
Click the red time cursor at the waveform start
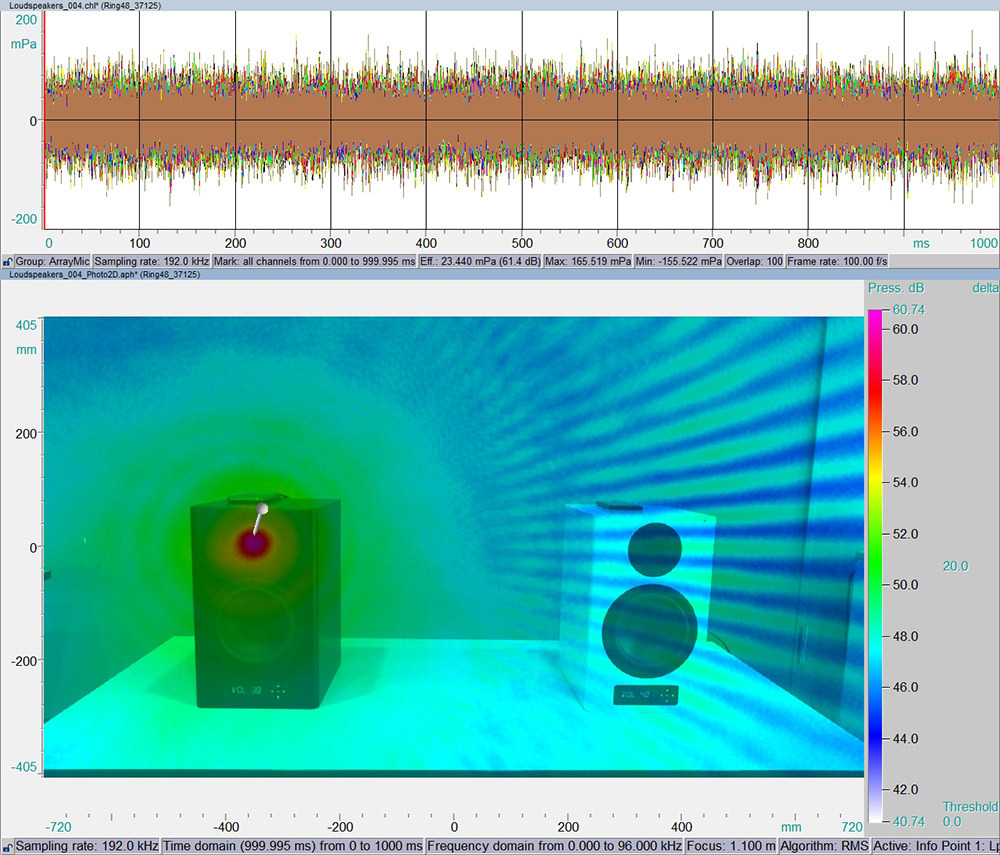45,121
